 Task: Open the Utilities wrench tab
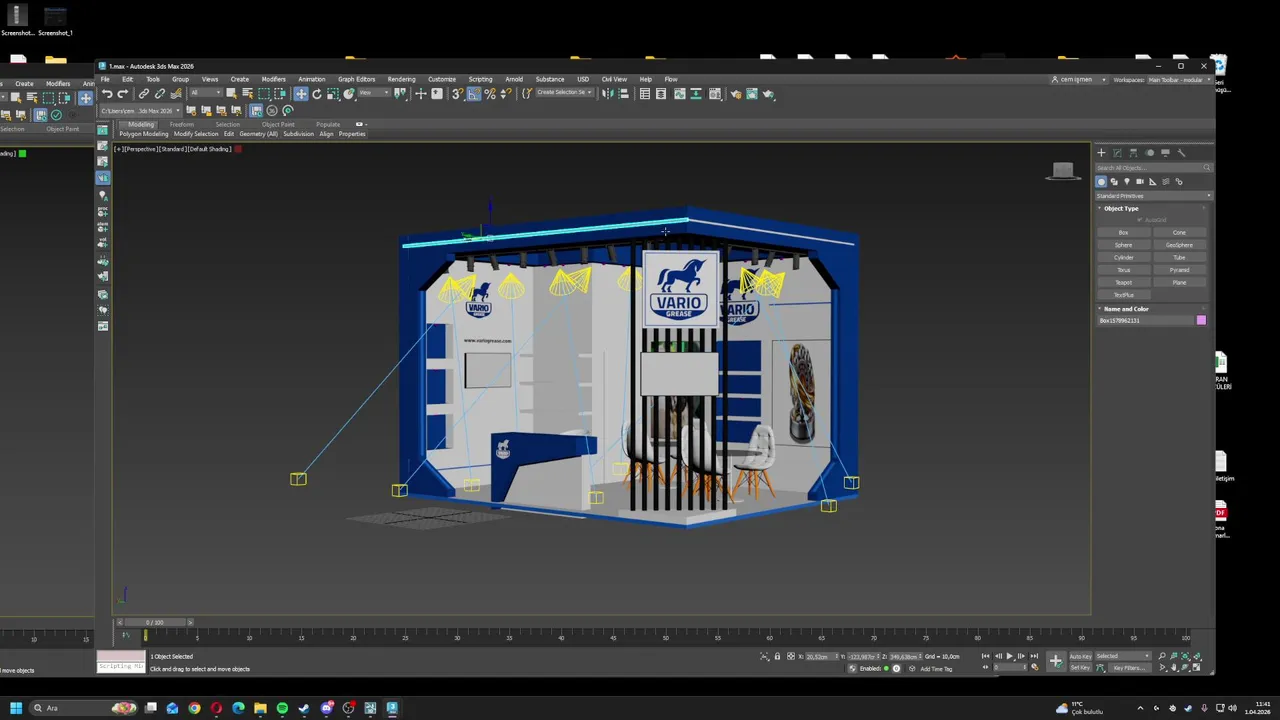(x=1181, y=153)
